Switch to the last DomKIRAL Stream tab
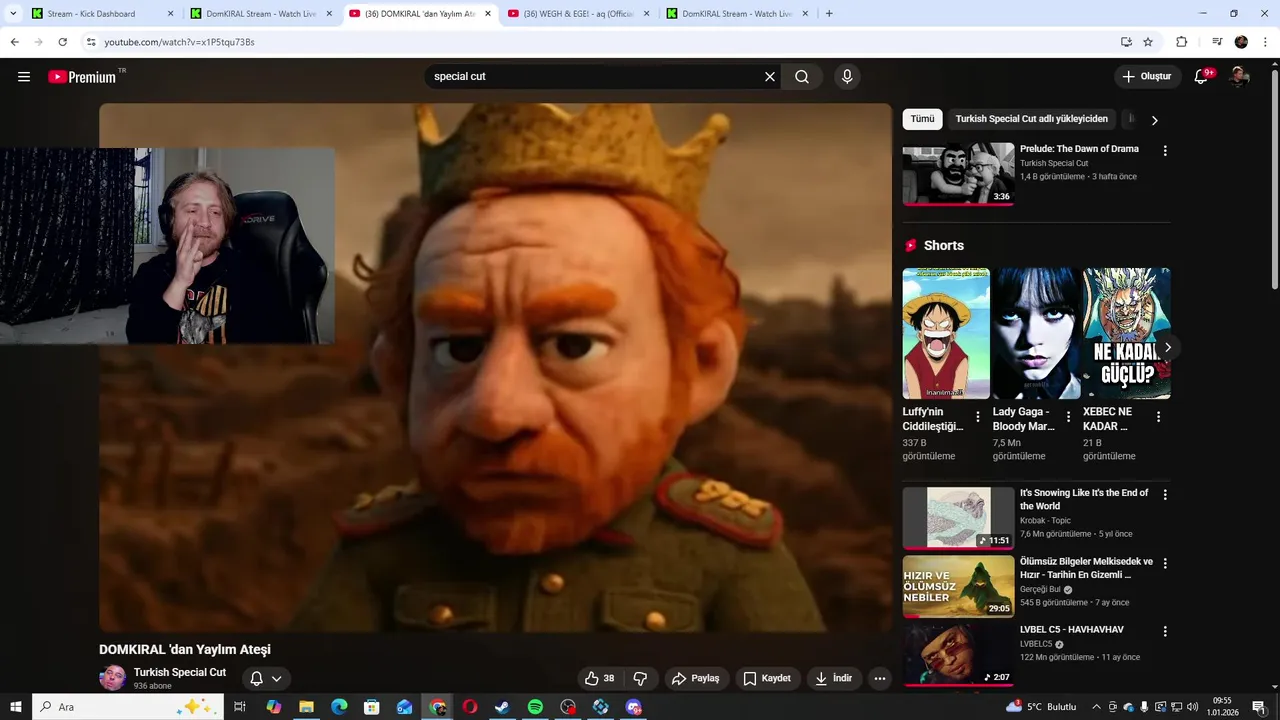Screen dimensions: 1280x720 (738, 14)
